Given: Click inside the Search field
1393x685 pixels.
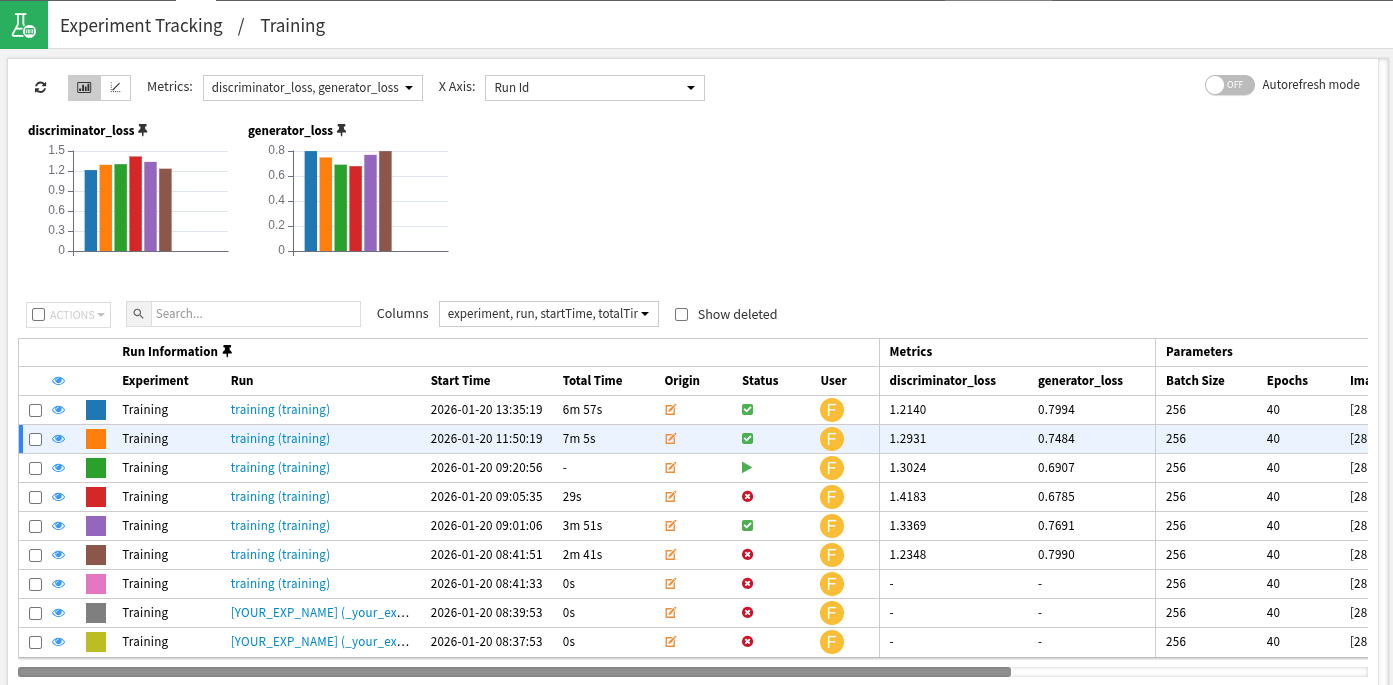Looking at the screenshot, I should [x=255, y=313].
